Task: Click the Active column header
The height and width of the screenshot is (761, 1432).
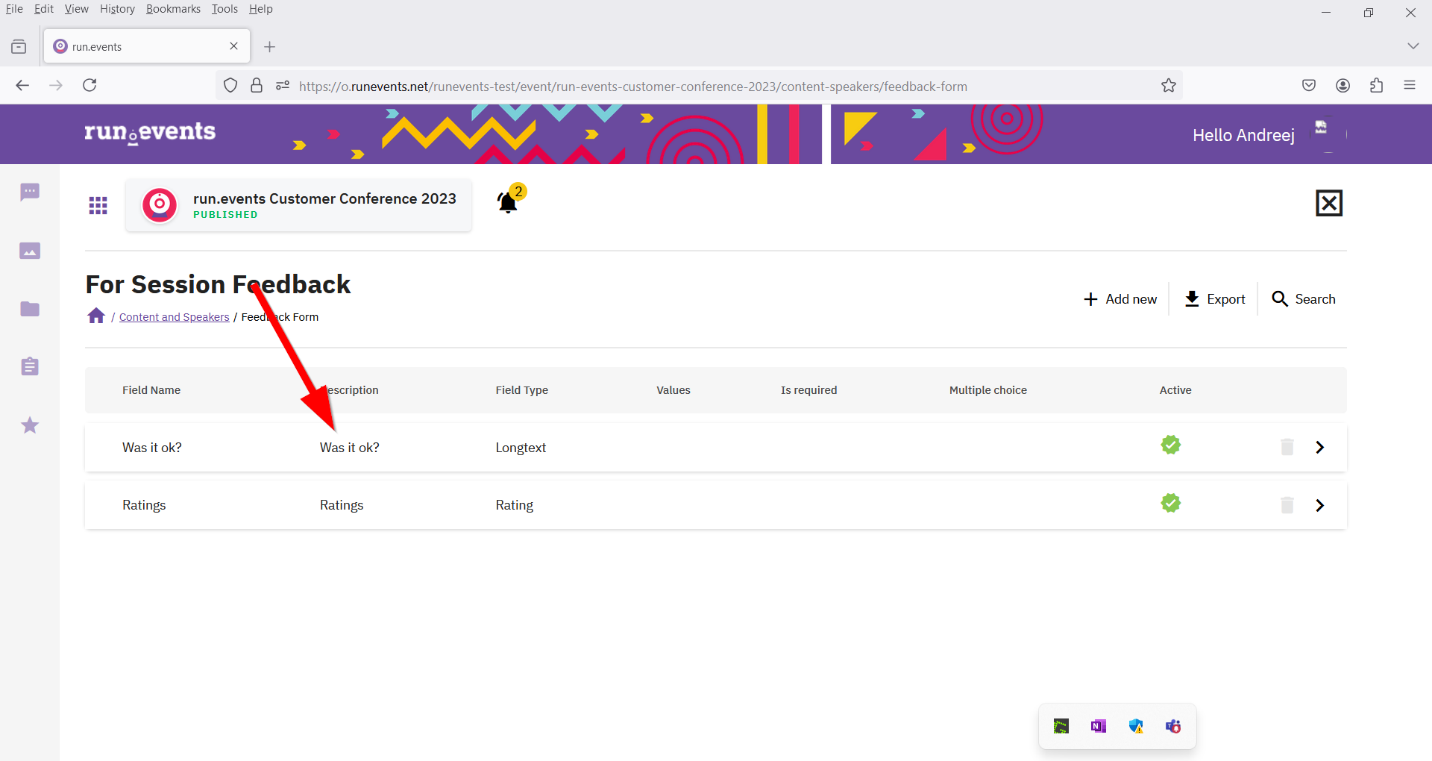Action: [x=1175, y=390]
